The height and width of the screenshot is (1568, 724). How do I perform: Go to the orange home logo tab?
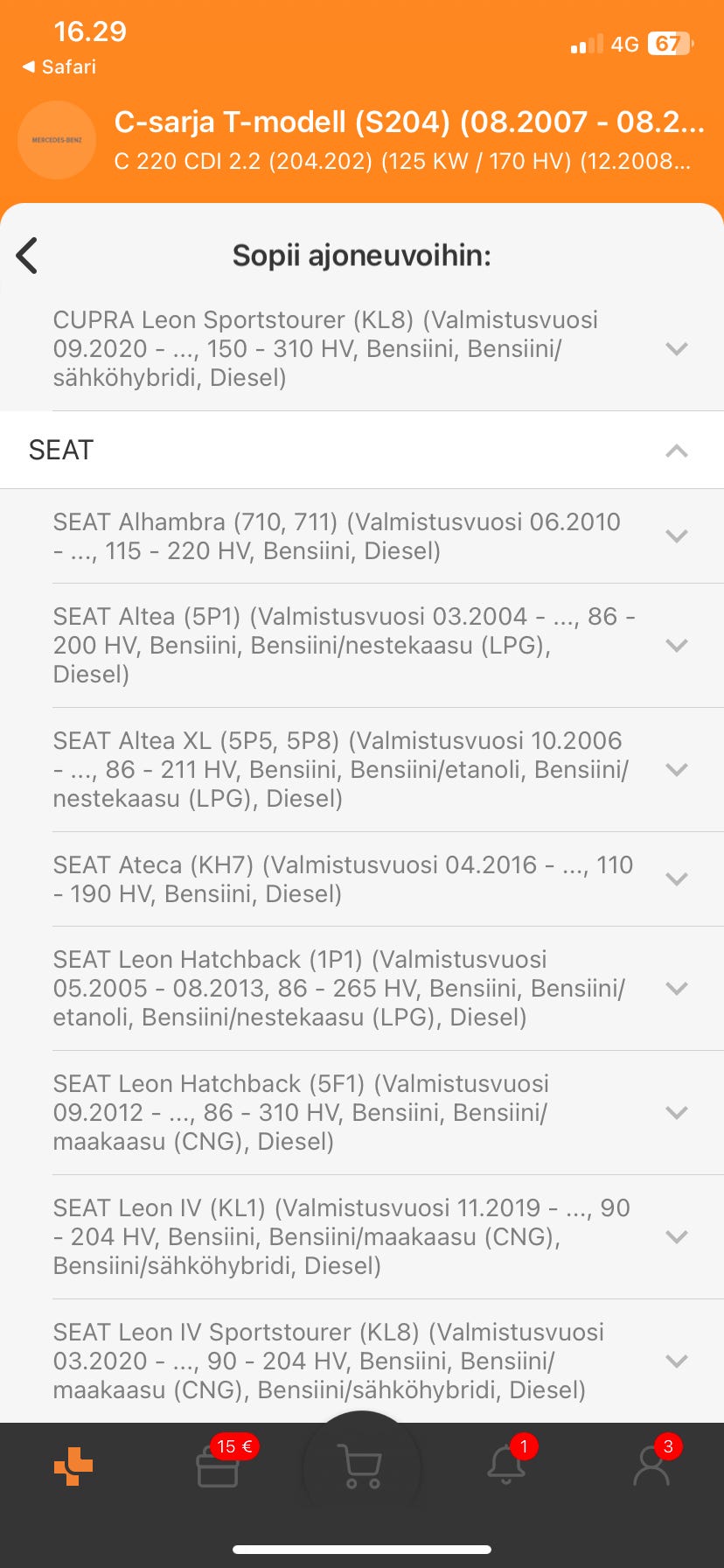(73, 1466)
